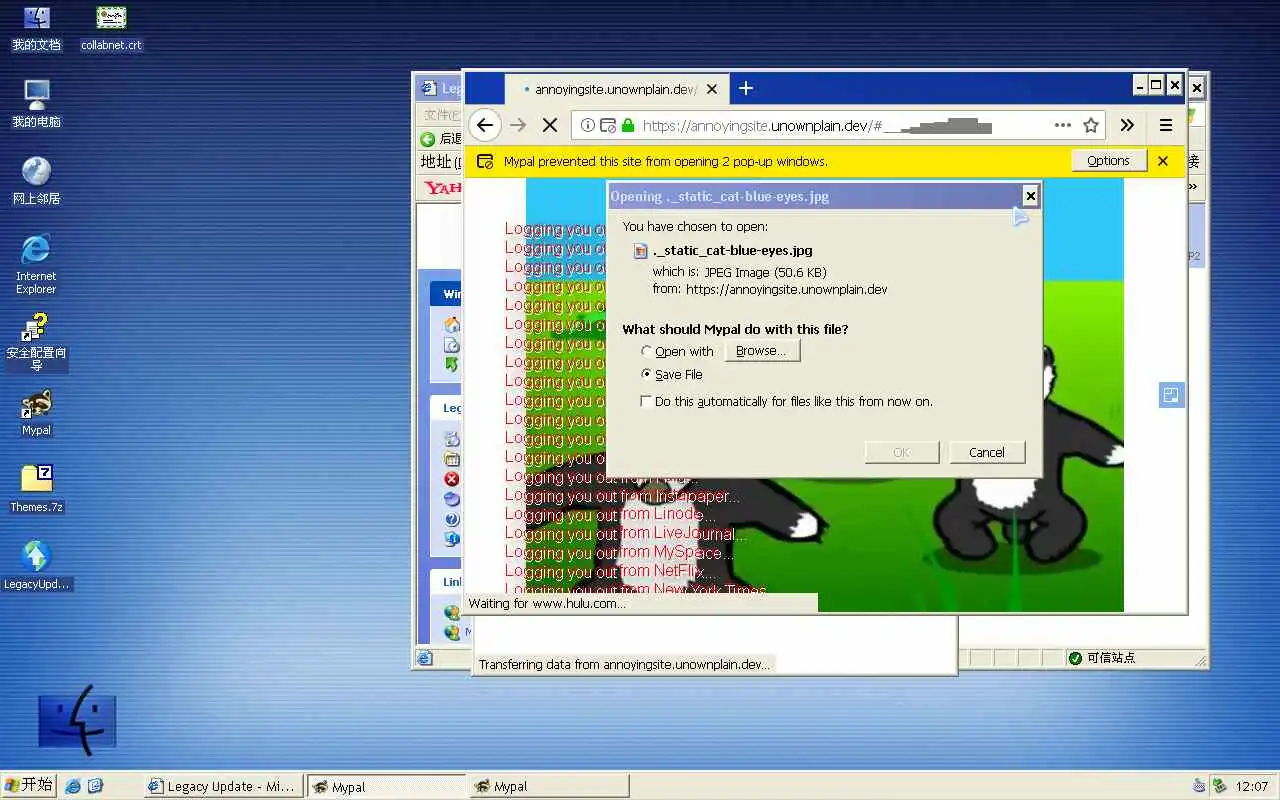Open a new tab with the plus button
1280x800 pixels.
click(x=745, y=88)
